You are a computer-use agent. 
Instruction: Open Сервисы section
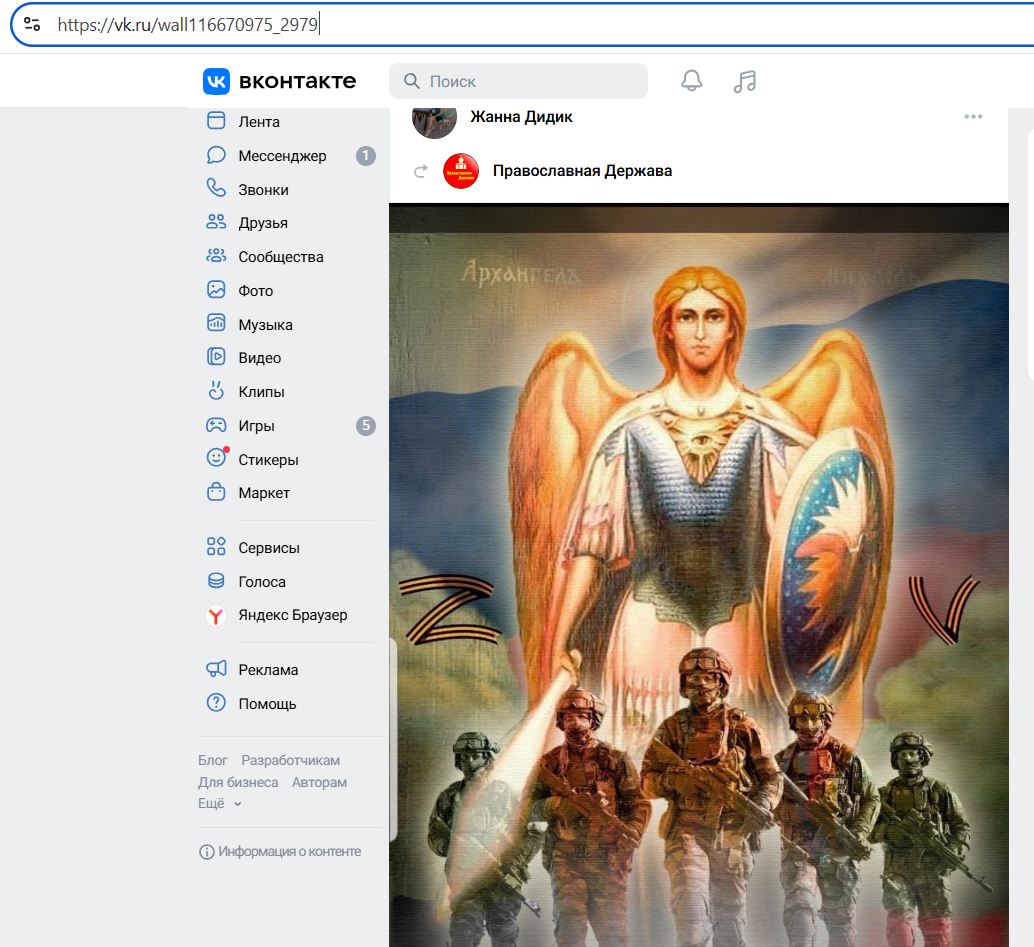(x=269, y=548)
